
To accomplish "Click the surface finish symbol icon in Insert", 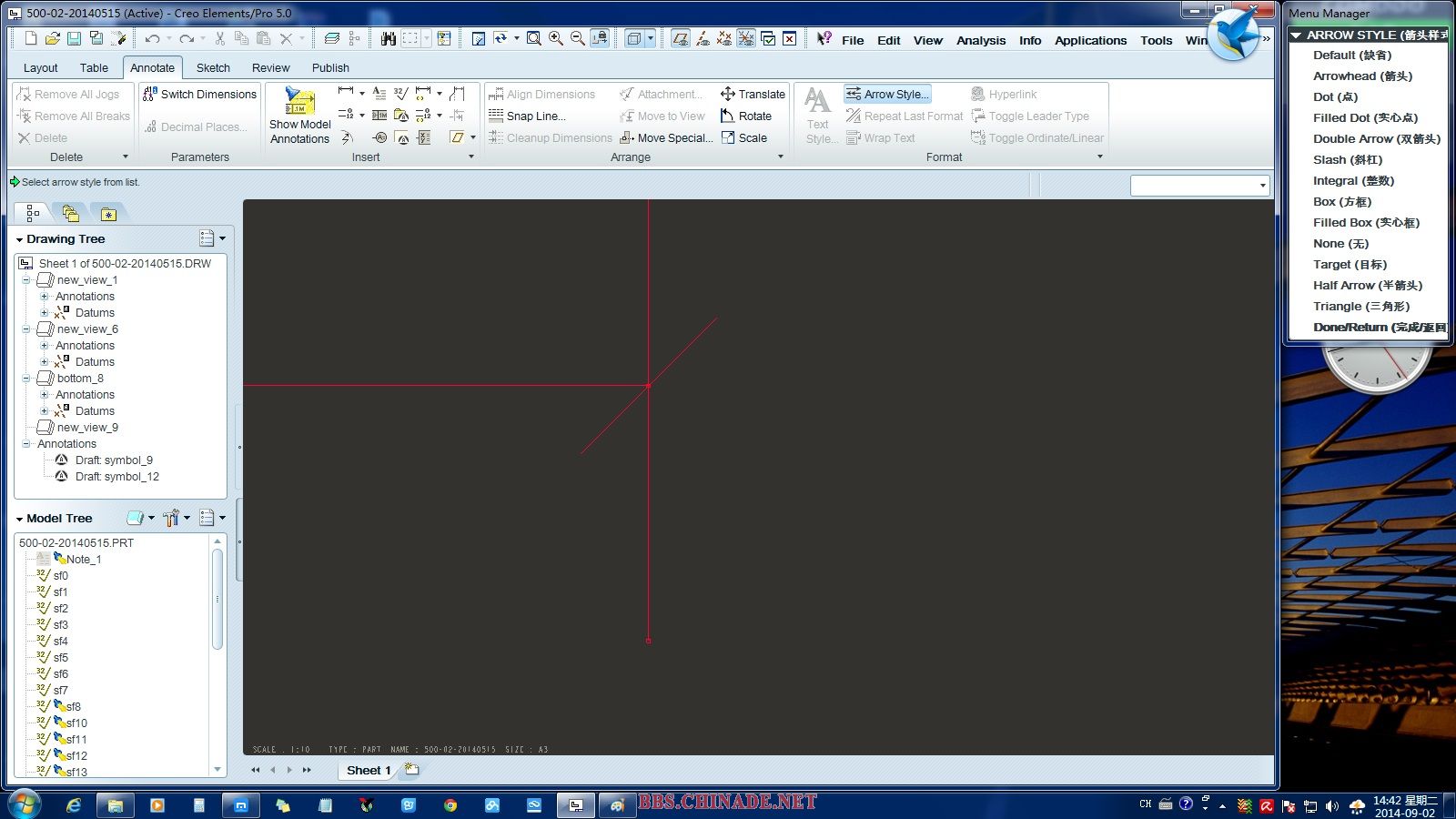I will [x=400, y=93].
